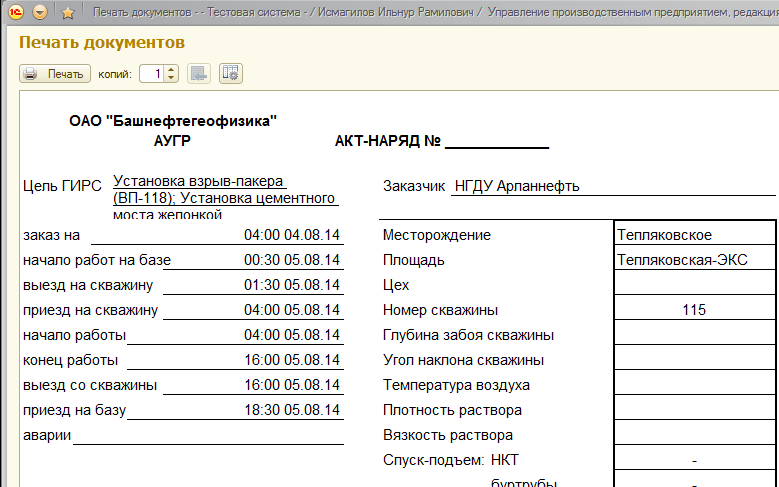The height and width of the screenshot is (487, 779).
Task: Click the конец работы time value
Action: click(292, 360)
